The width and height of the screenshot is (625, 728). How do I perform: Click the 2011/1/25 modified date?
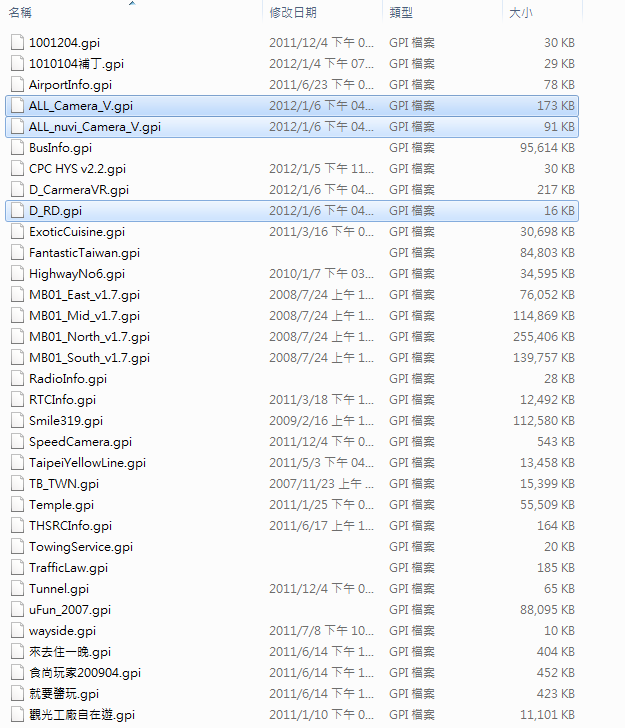[321, 505]
